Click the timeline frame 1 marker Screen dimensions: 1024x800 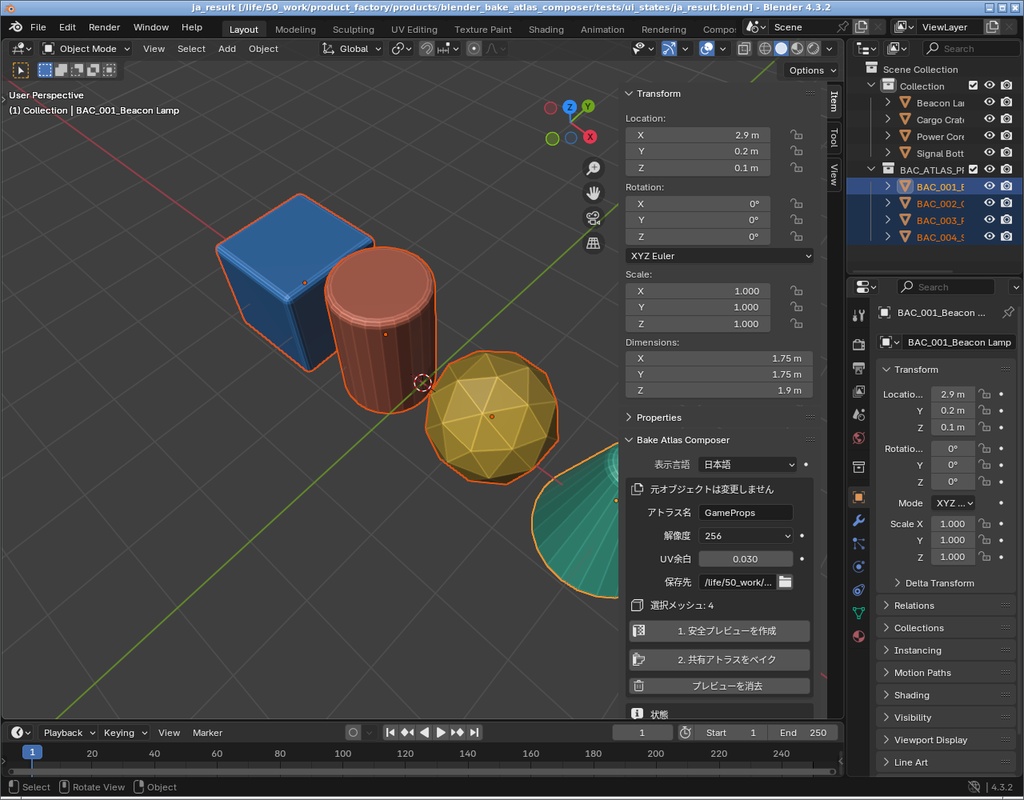click(32, 752)
